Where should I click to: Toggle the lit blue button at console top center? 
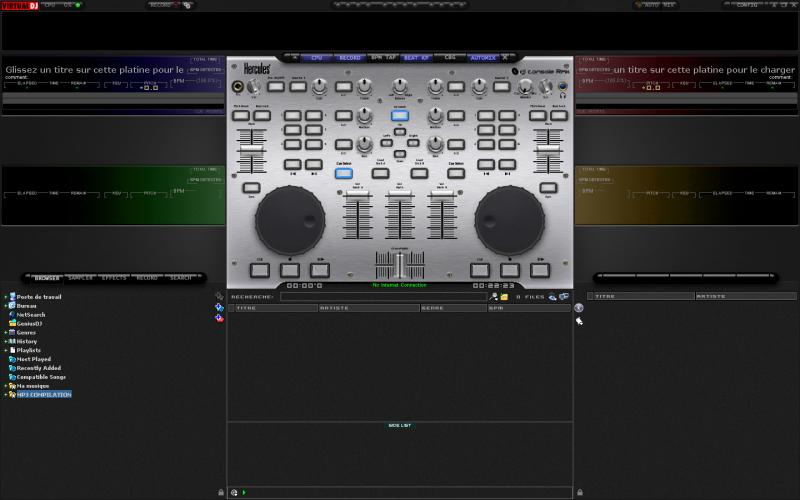pyautogui.click(x=400, y=116)
